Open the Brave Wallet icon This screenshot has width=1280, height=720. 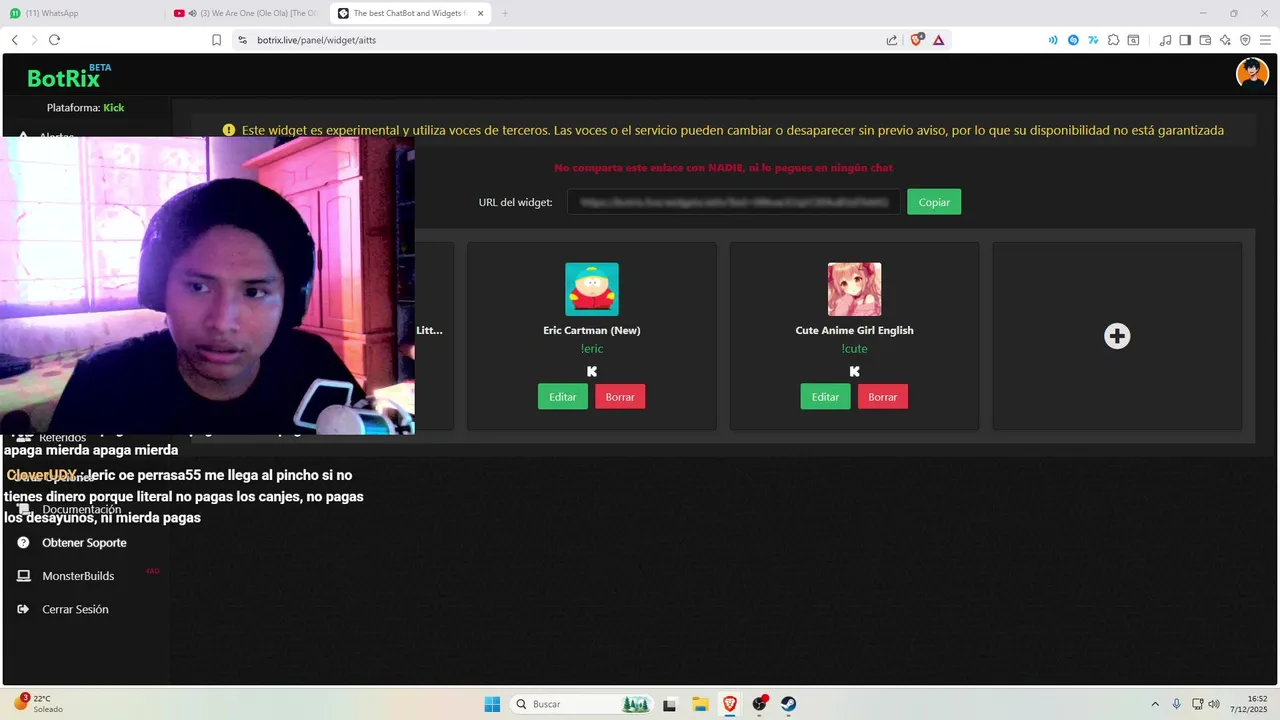point(1205,40)
